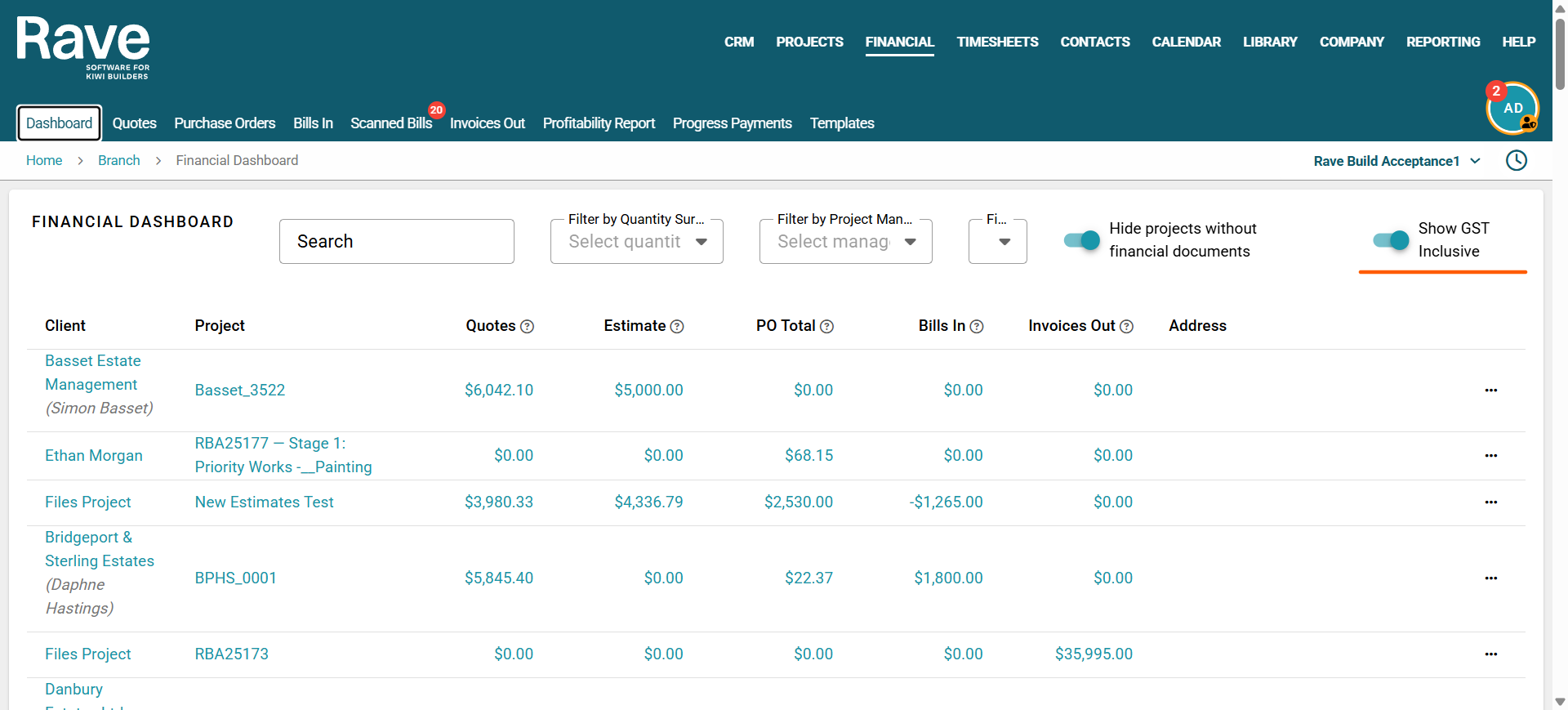Open row actions menu for RBA25173
Viewport: 1568px width, 710px height.
click(x=1491, y=654)
